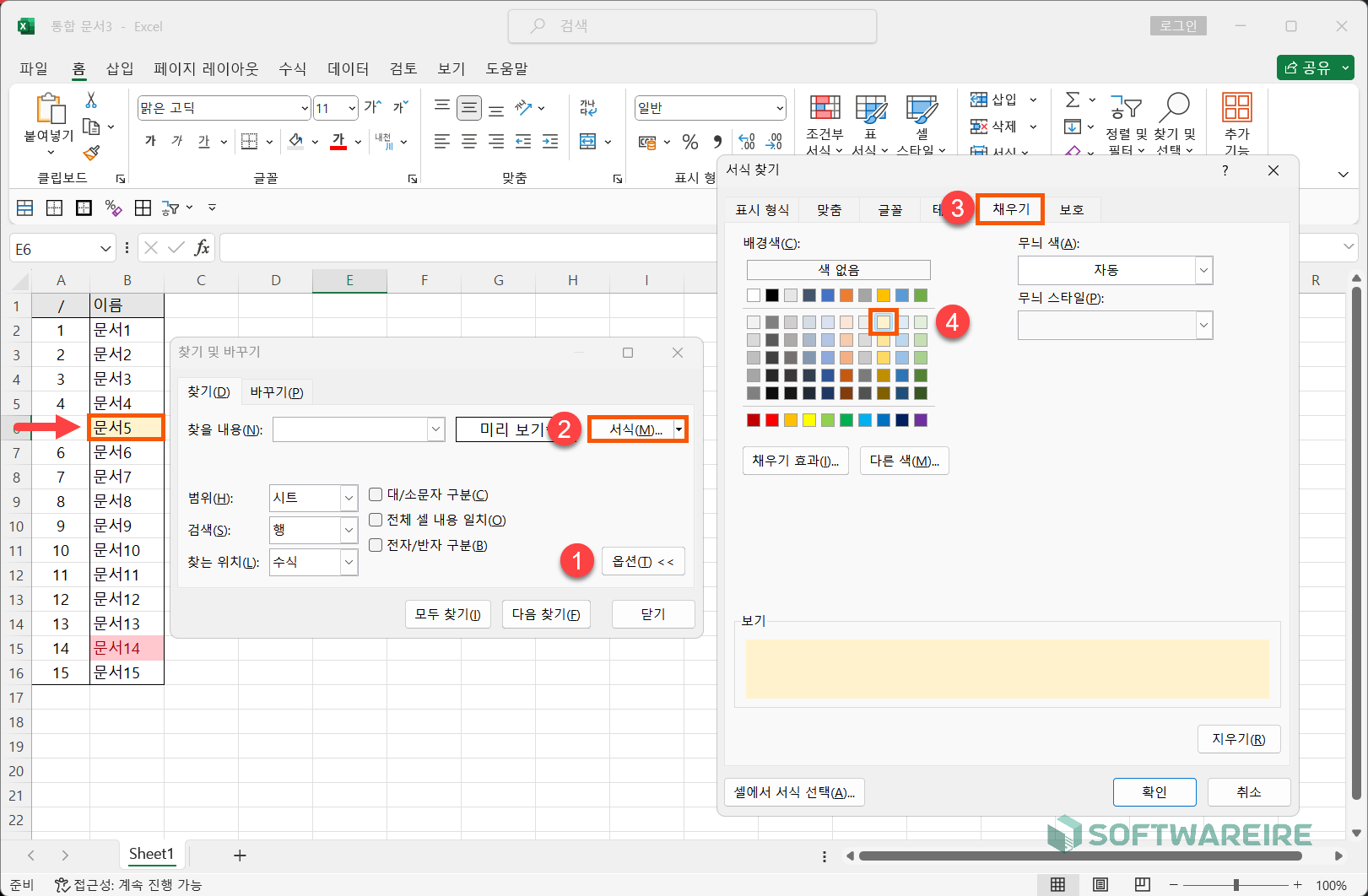Select 색 없음 No Color option
This screenshot has width=1368, height=896.
(838, 270)
